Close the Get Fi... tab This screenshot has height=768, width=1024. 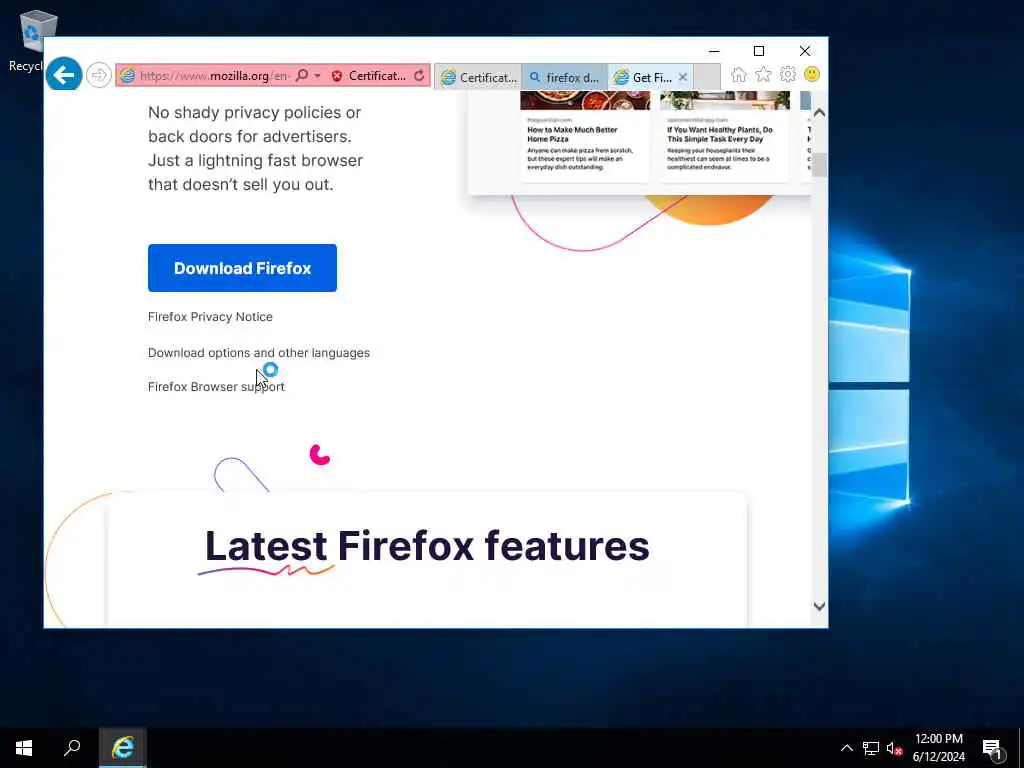683,77
